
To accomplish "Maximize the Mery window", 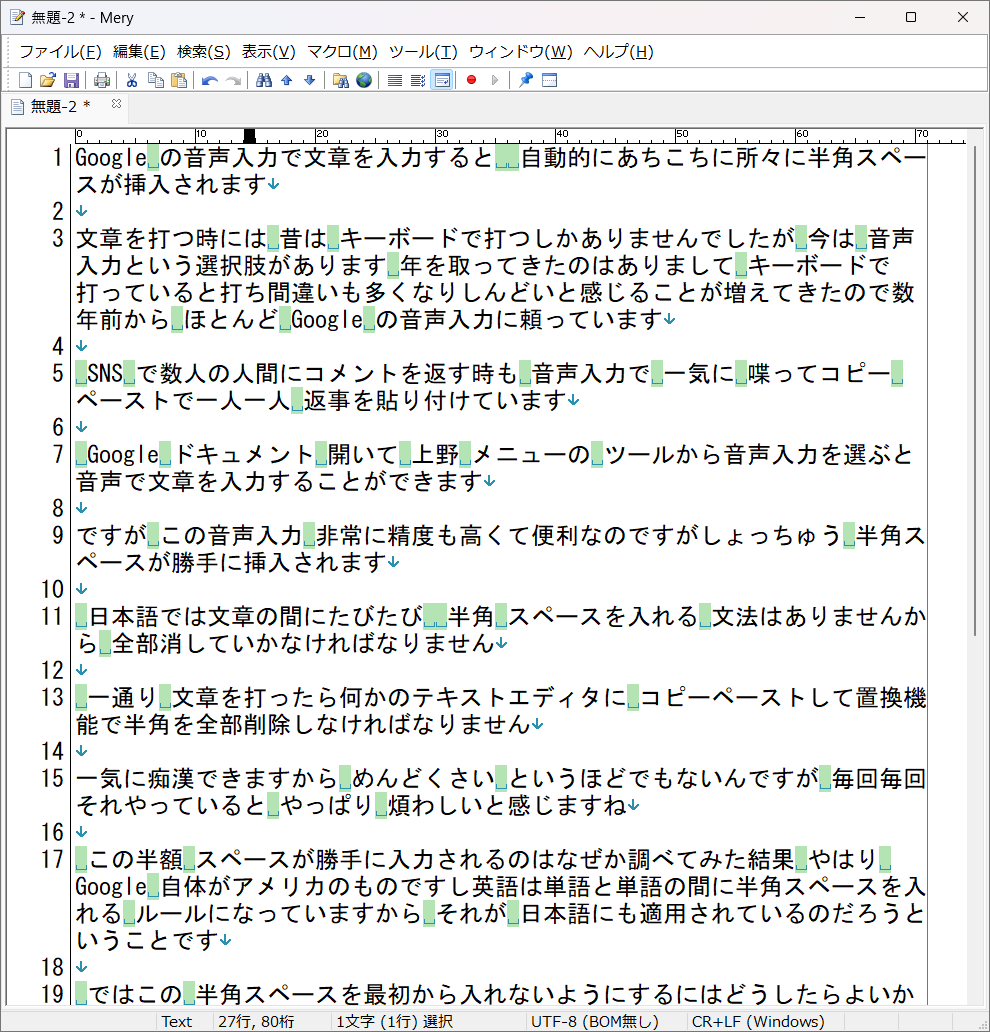I will tap(911, 17).
